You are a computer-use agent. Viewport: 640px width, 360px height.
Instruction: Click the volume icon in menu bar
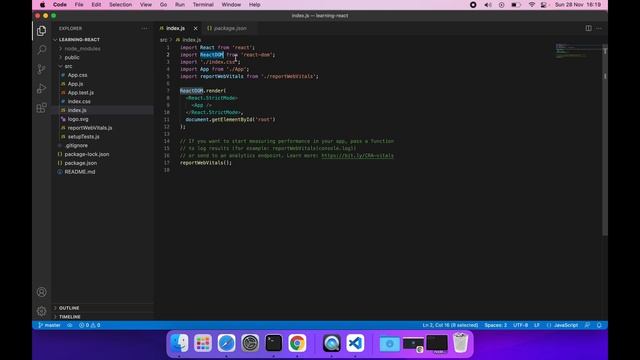[x=488, y=5]
